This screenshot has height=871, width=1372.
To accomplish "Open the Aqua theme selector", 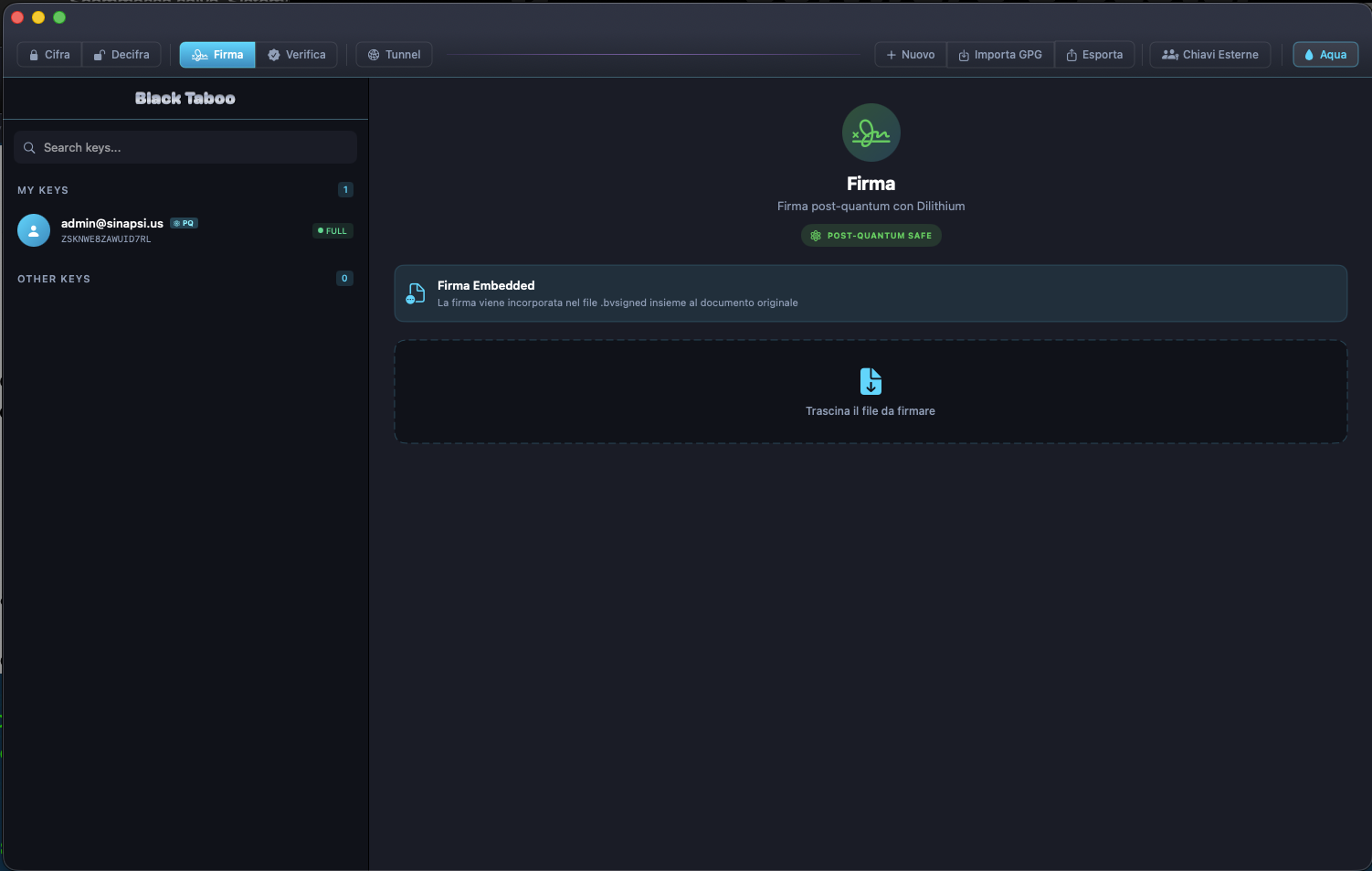I will click(x=1325, y=55).
